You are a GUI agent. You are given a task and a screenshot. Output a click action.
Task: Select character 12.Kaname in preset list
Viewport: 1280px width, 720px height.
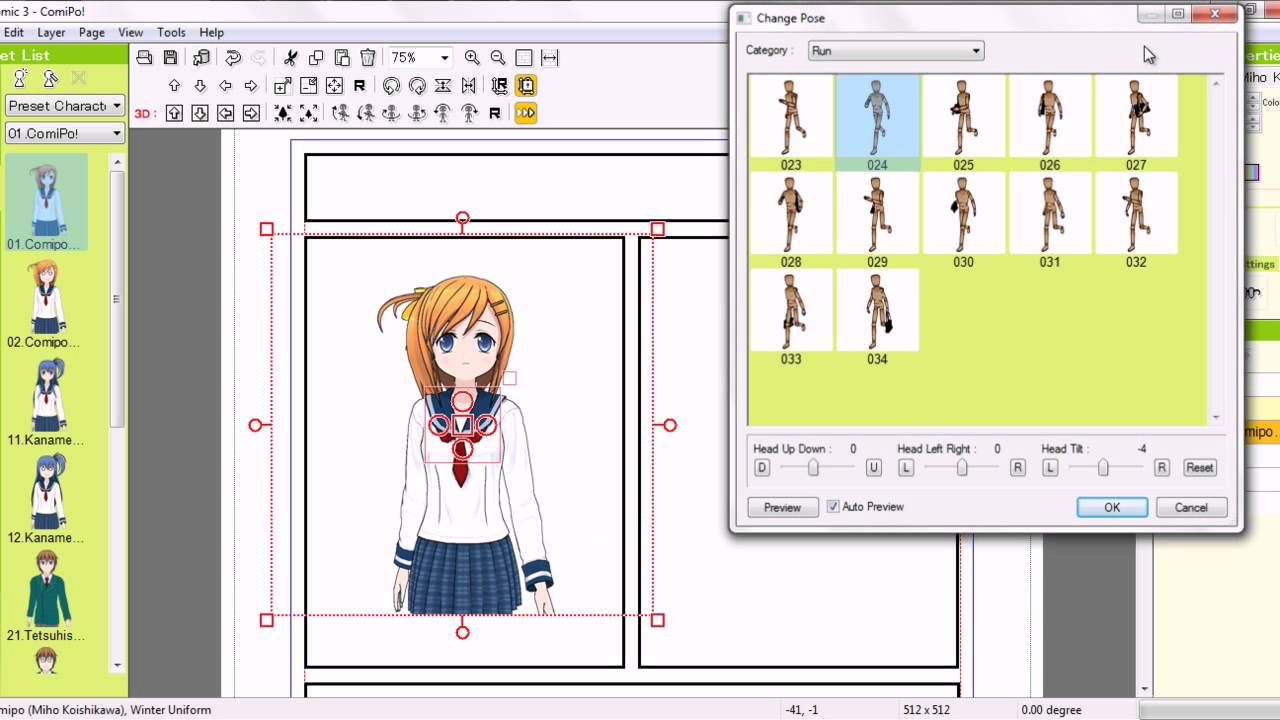pos(46,500)
